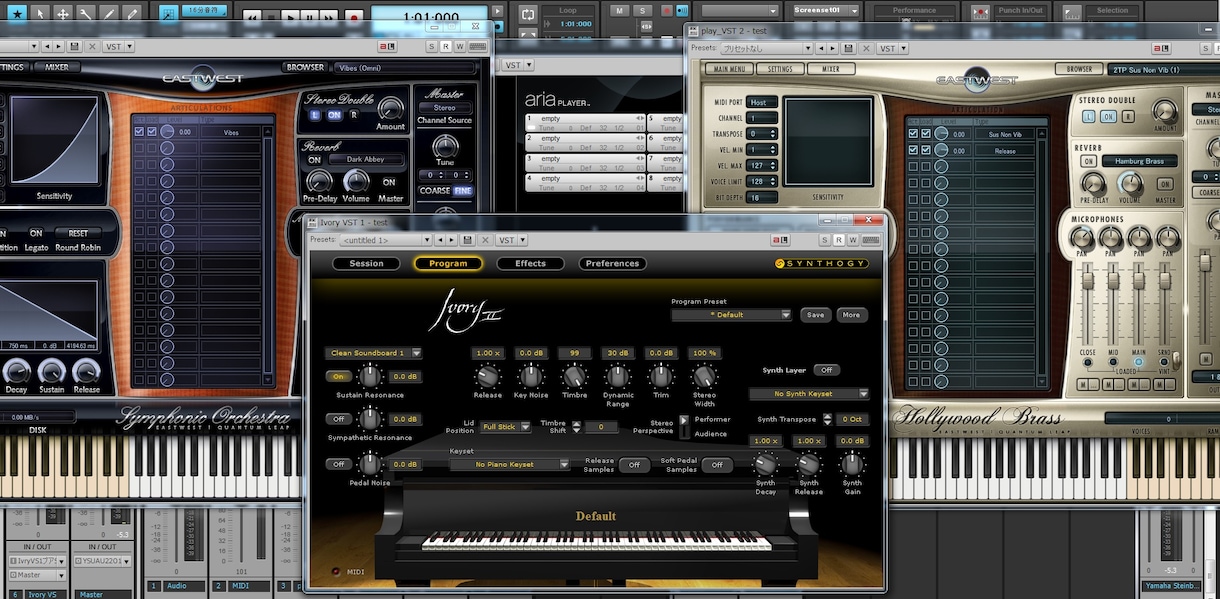Toggle Sustain Resonance On button
The height and width of the screenshot is (599, 1220).
[x=339, y=376]
